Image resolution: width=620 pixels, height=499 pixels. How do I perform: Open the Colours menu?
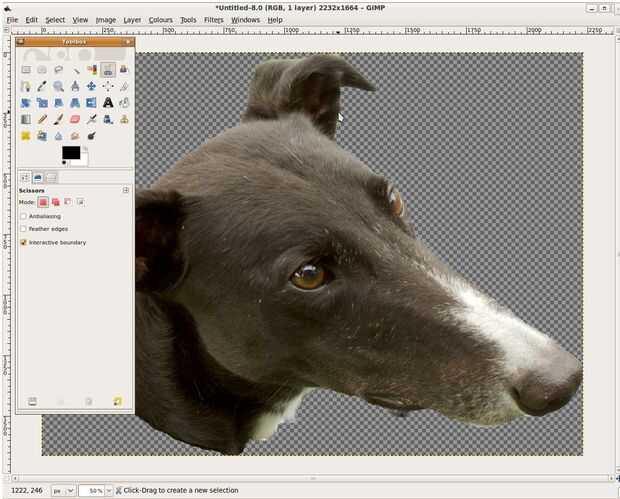[161, 20]
